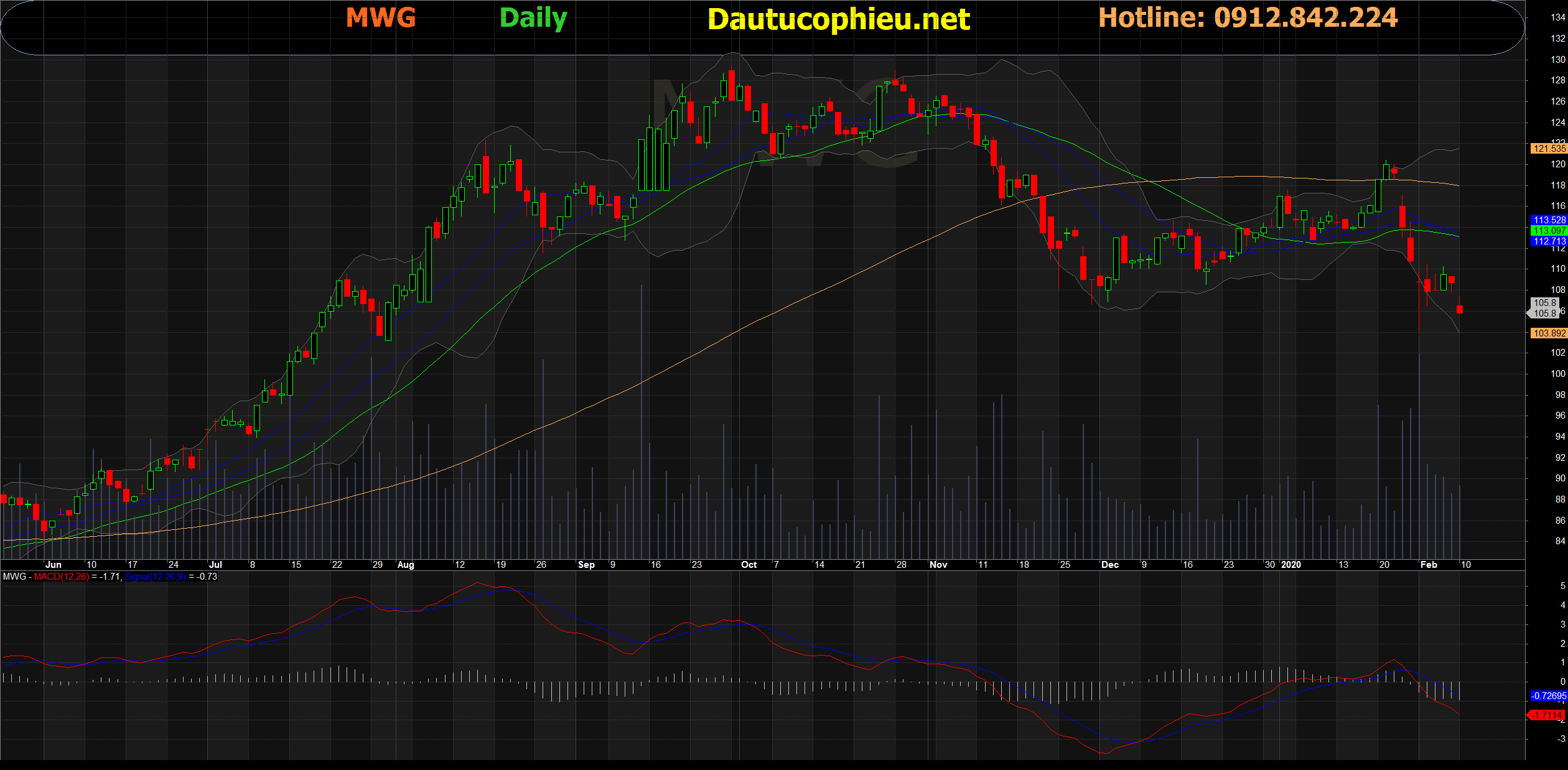
Task: Select the green 113.097 price label
Action: tap(1549, 230)
